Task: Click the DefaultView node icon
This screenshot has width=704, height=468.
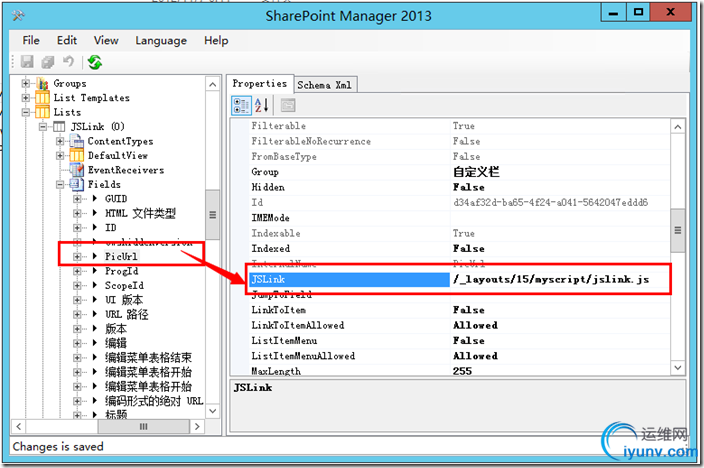Action: (77, 155)
